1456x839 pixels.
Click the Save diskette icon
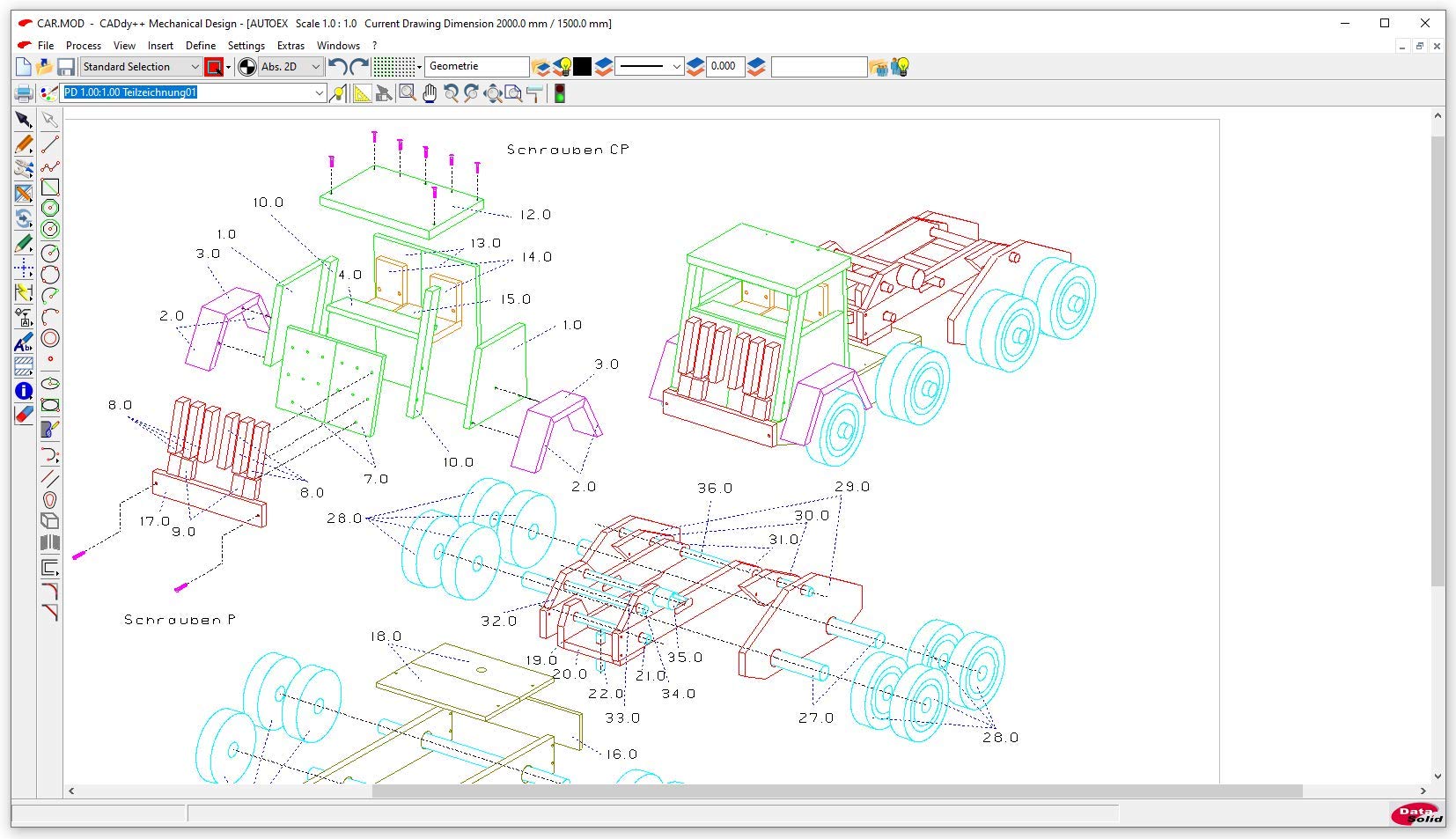coord(66,67)
